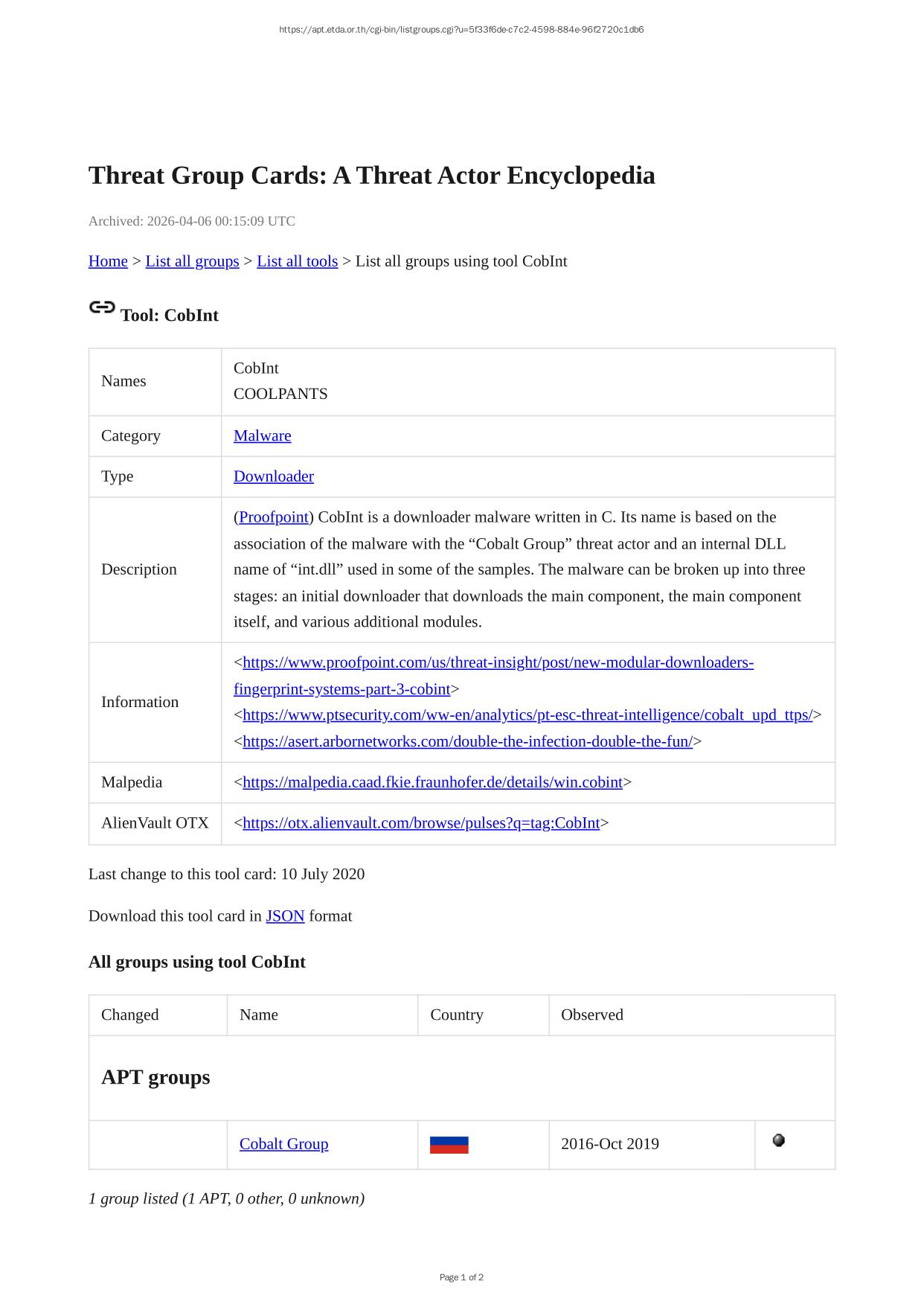Viewport: 924px width, 1307px height.
Task: Click the Name column header
Action: [258, 1015]
